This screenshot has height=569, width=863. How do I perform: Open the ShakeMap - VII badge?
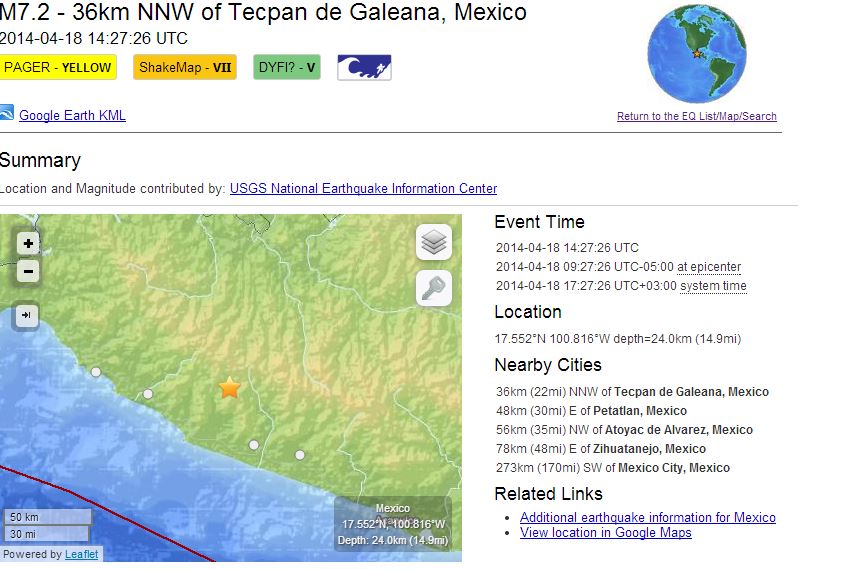[x=185, y=68]
